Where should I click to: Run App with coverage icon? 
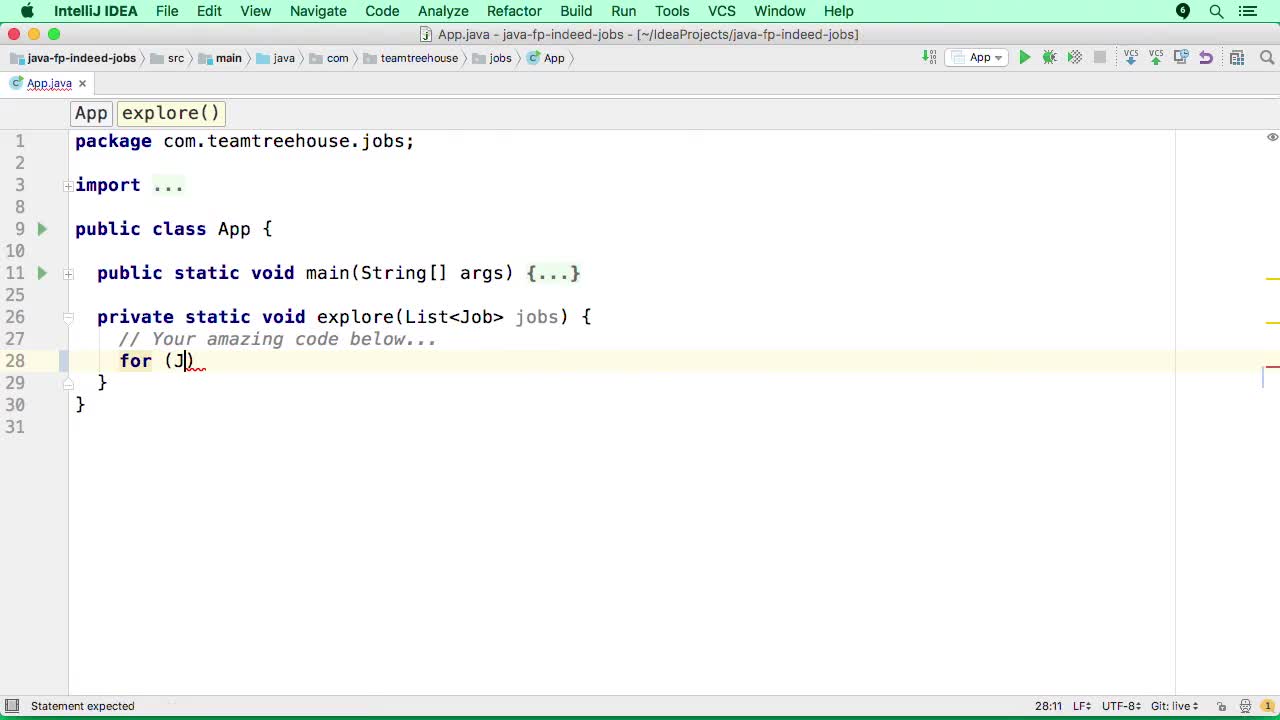click(x=1074, y=58)
